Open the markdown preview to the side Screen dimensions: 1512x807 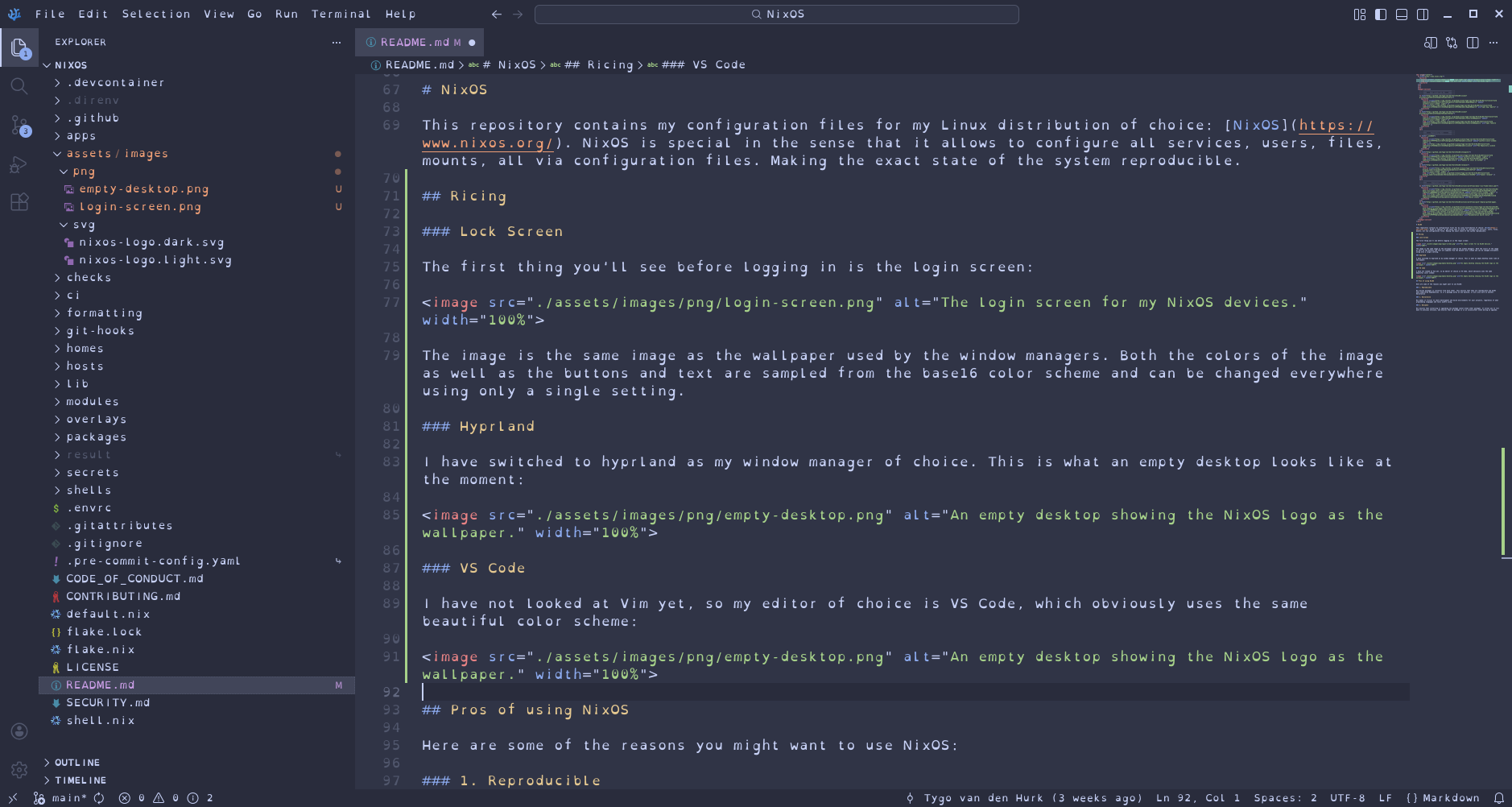click(x=1431, y=43)
